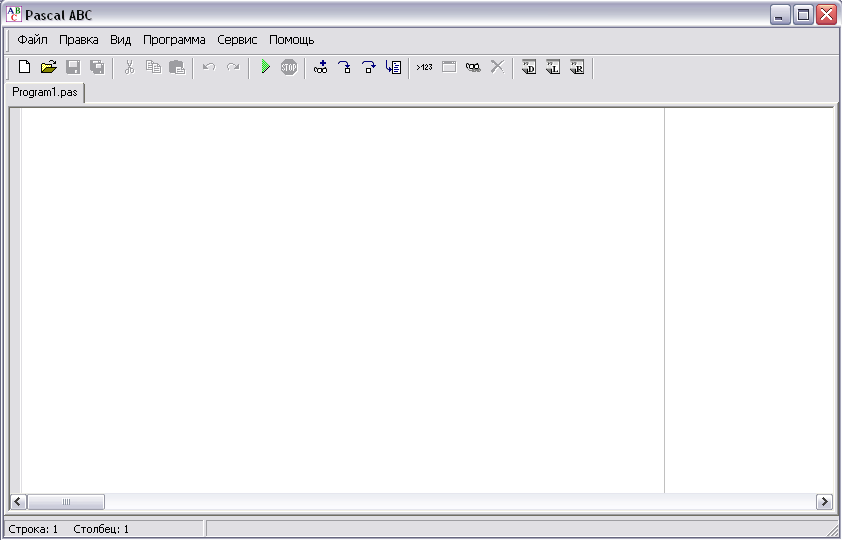The height and width of the screenshot is (540, 842).
Task: Click the Step Over debug icon
Action: (x=369, y=67)
